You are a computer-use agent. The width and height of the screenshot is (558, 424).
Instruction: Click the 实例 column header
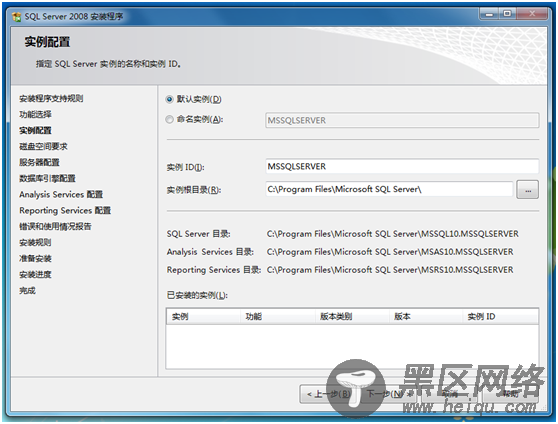click(x=203, y=316)
